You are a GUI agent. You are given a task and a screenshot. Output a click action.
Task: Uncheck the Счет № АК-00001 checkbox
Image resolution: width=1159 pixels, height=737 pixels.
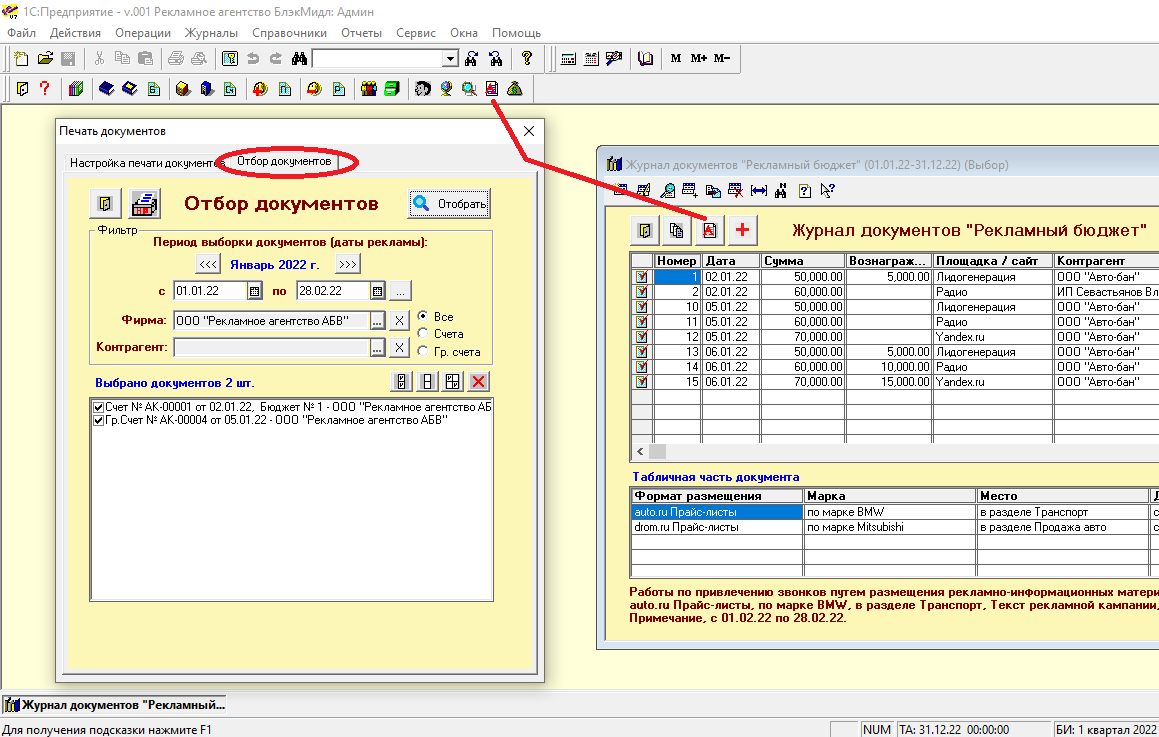[98, 407]
